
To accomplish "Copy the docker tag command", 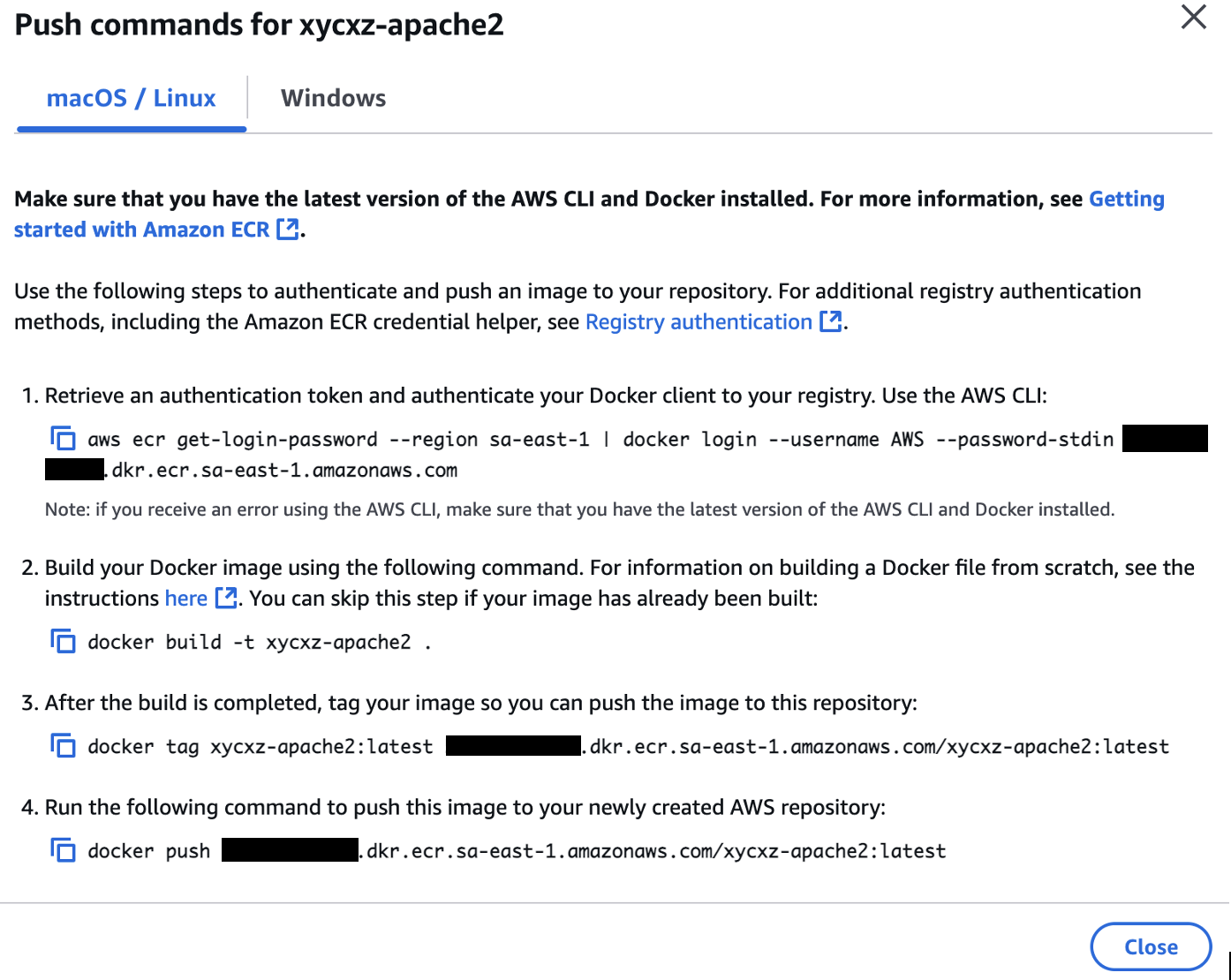I will [63, 746].
